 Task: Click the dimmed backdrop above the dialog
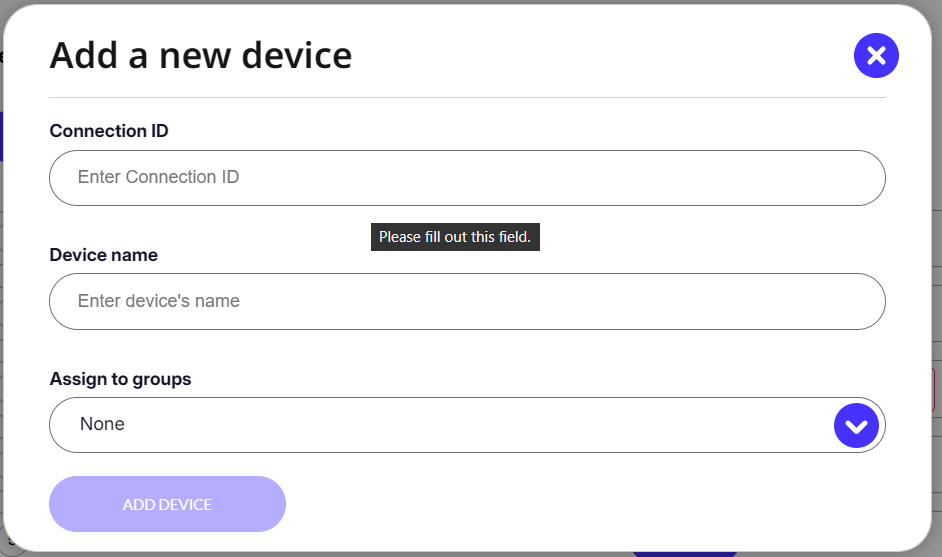[x=470, y=2]
